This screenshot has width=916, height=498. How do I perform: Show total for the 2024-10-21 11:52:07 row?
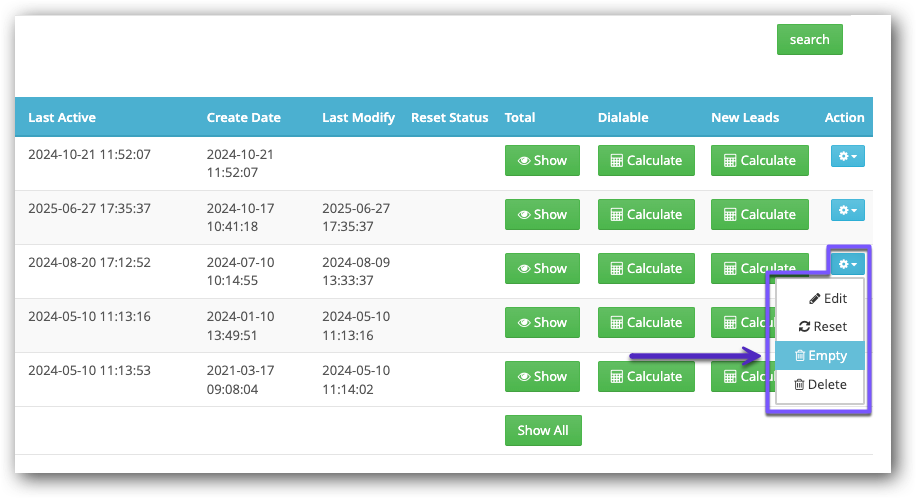(541, 160)
